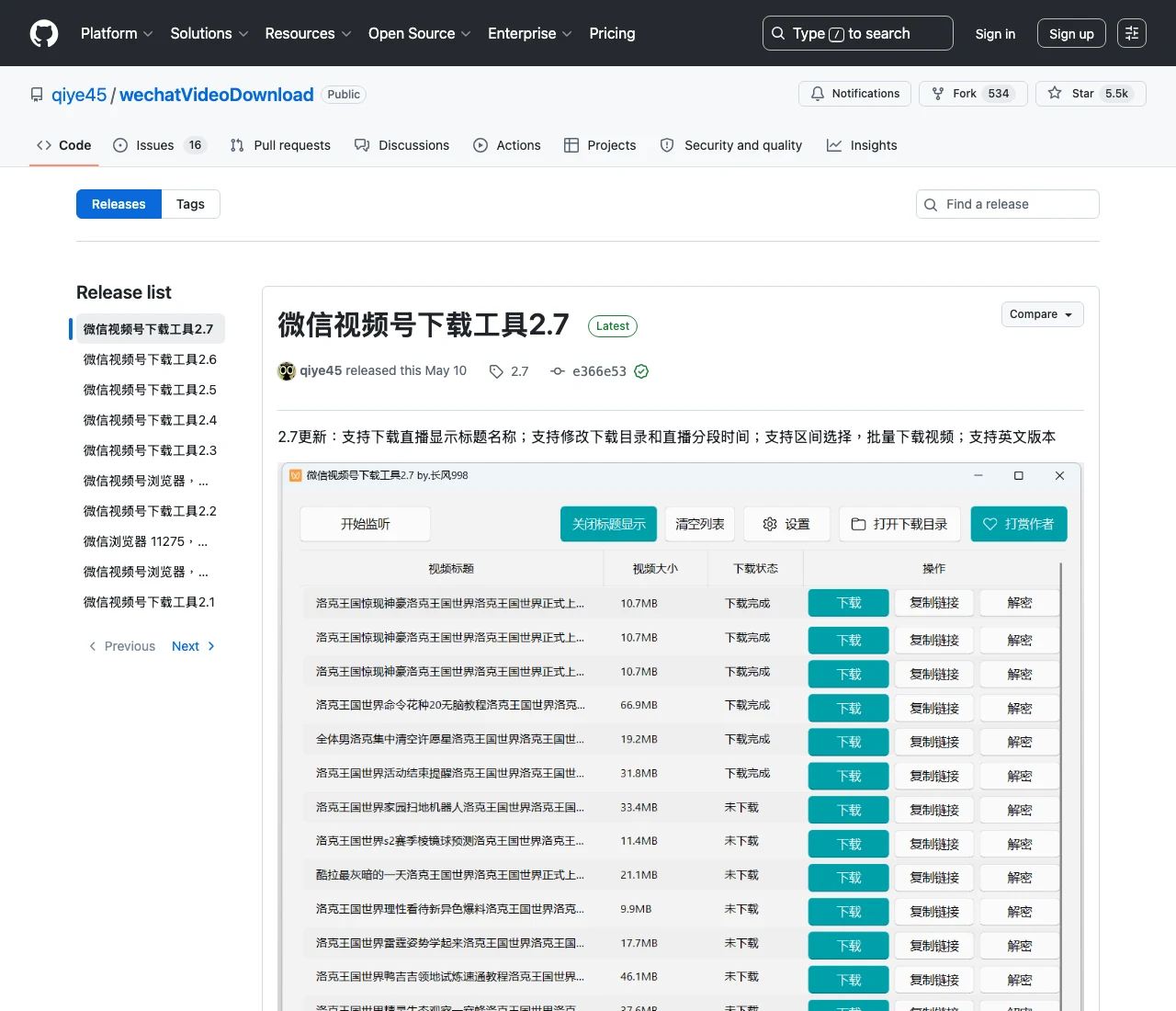Star the wechatVideoDownload repository
The image size is (1176, 1011).
pyautogui.click(x=1091, y=94)
